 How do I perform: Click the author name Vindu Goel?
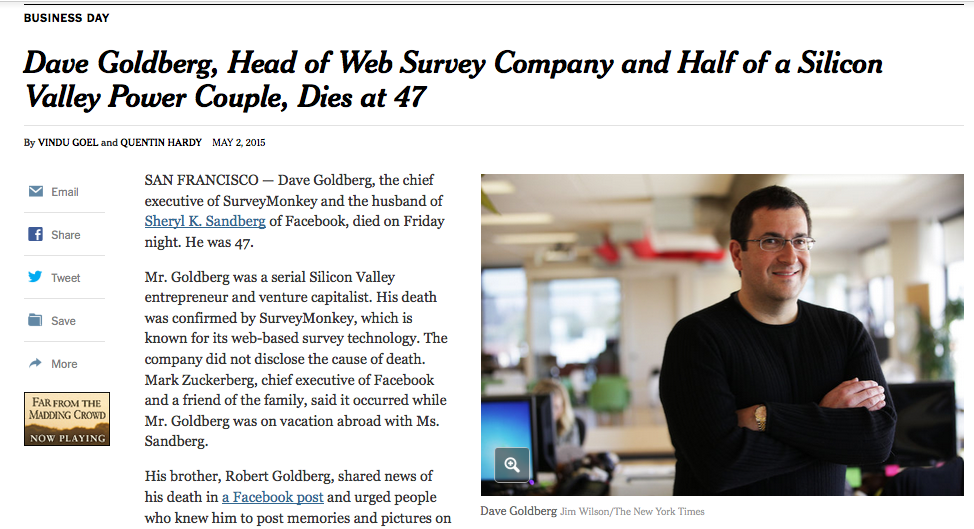(x=68, y=142)
